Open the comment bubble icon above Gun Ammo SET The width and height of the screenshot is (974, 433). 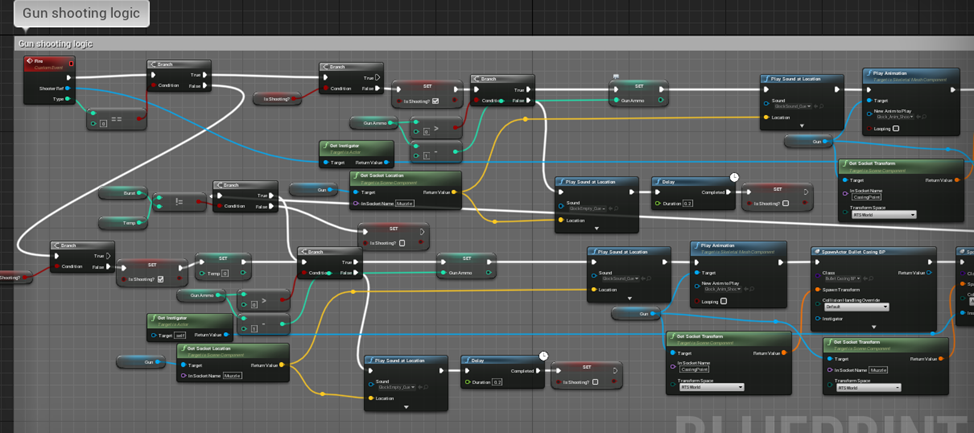(616, 76)
